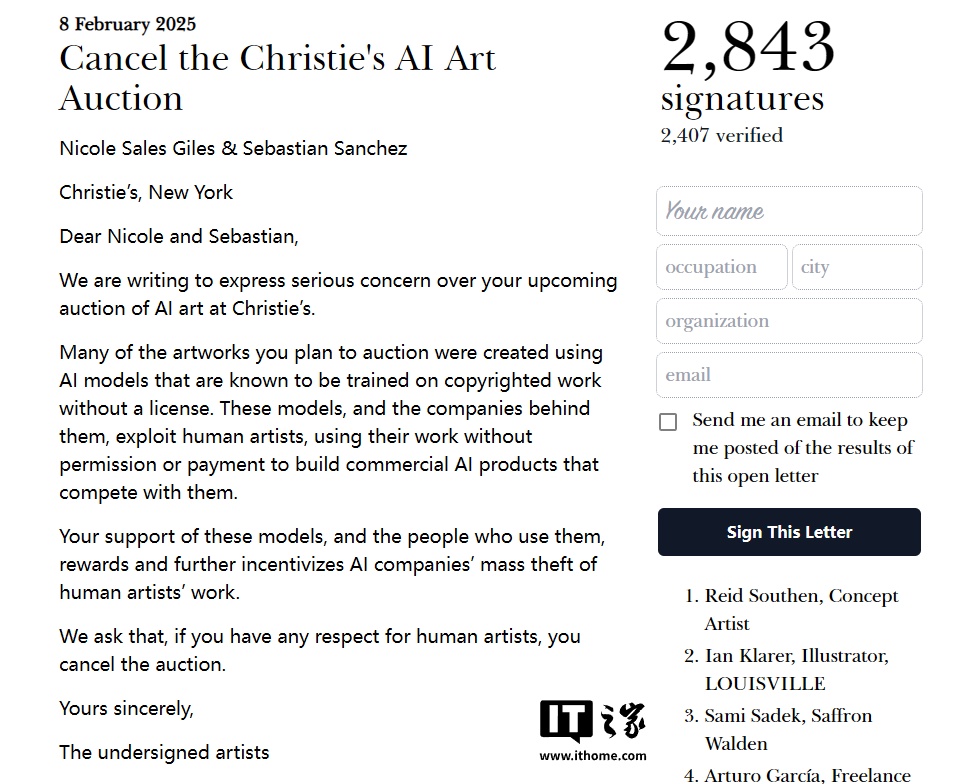The width and height of the screenshot is (965, 784).
Task: Click the Sign This Letter button
Action: [789, 532]
